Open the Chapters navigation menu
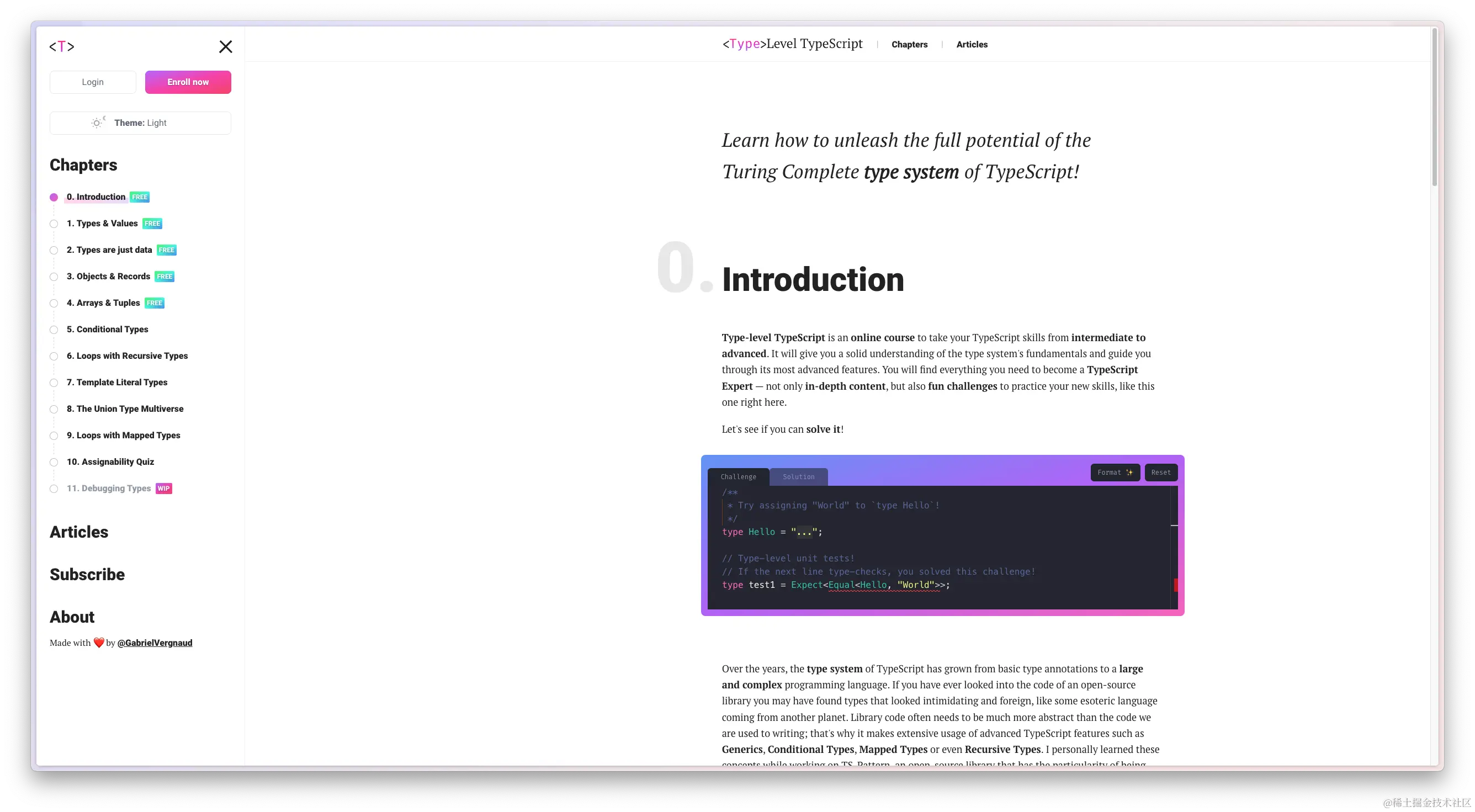Image resolution: width=1475 pixels, height=812 pixels. click(909, 44)
